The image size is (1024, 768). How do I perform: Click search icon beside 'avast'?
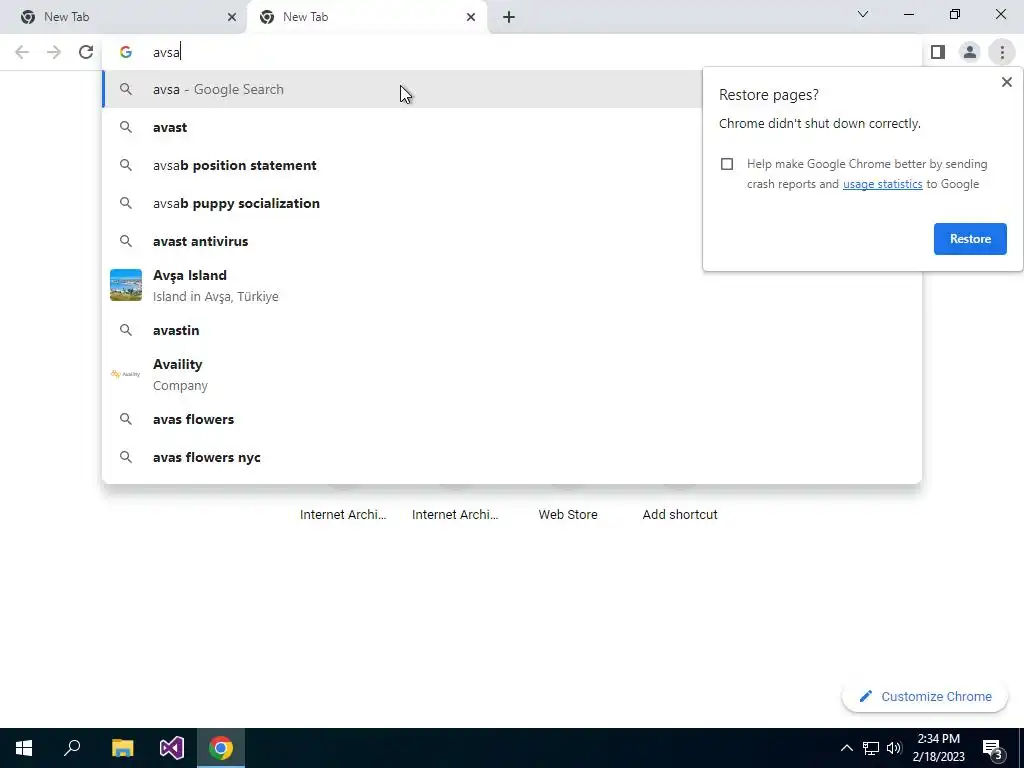pos(126,127)
